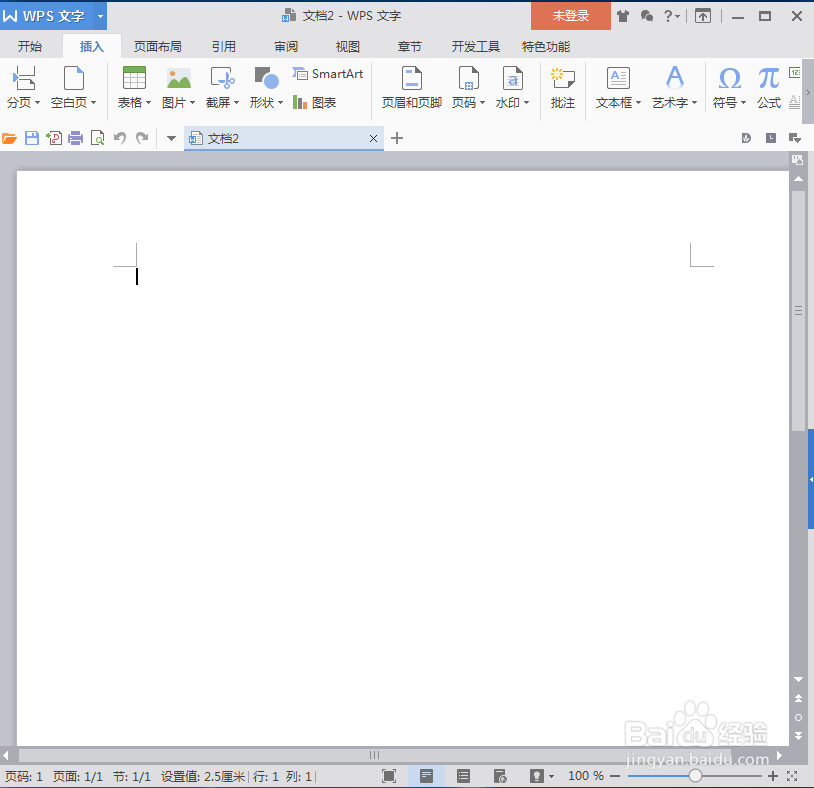
Task: Switch to outline view
Action: 463,776
